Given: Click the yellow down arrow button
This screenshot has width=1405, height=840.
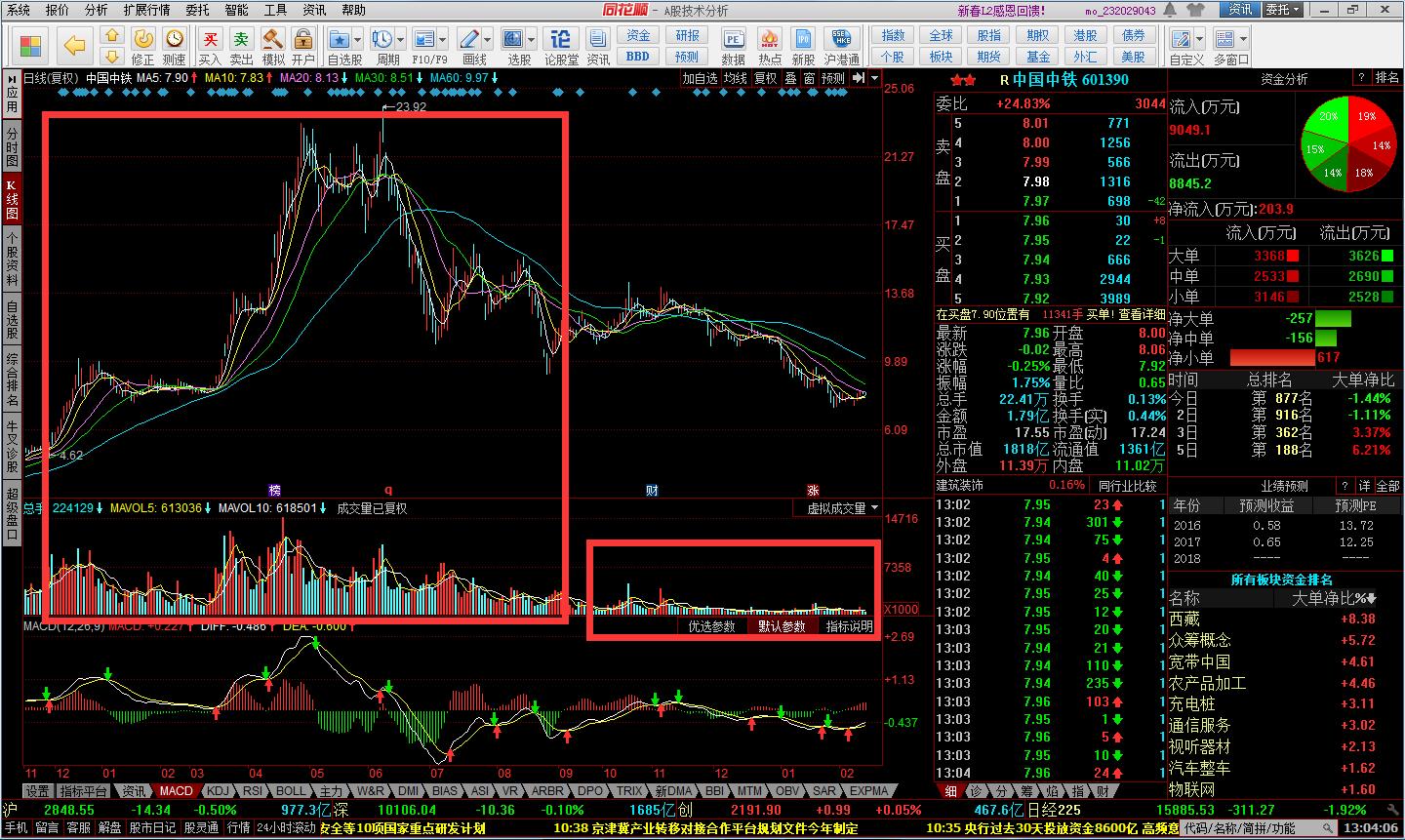Looking at the screenshot, I should [x=112, y=55].
